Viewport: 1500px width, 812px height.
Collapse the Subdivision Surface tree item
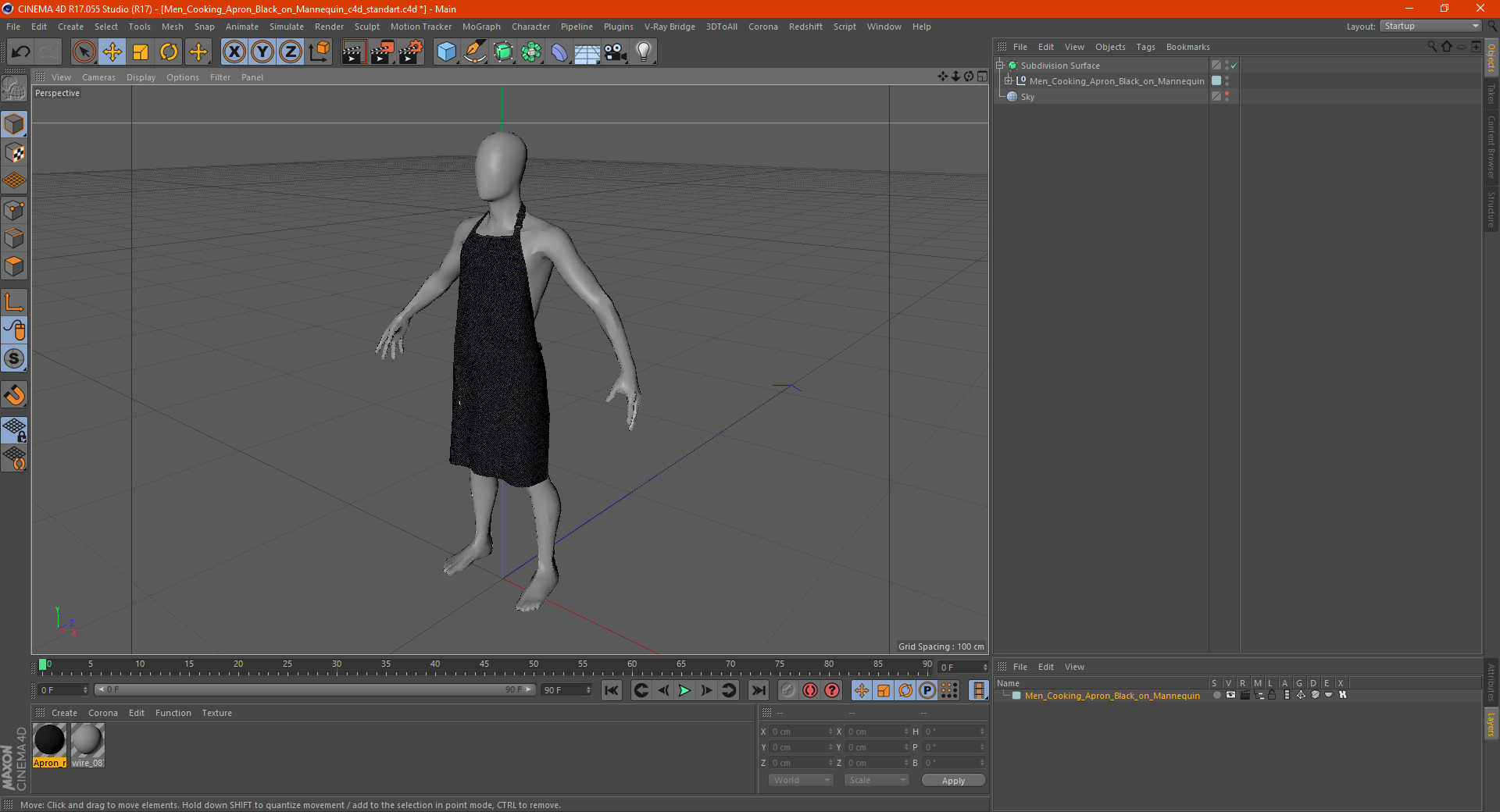[x=1000, y=66]
